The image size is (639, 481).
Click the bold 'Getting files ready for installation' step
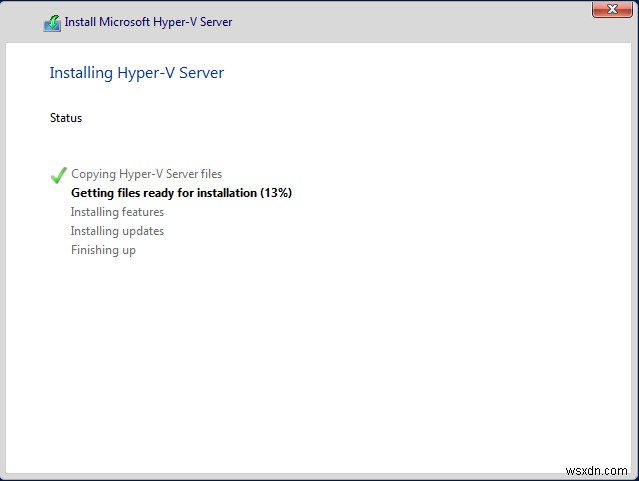pyautogui.click(x=164, y=193)
